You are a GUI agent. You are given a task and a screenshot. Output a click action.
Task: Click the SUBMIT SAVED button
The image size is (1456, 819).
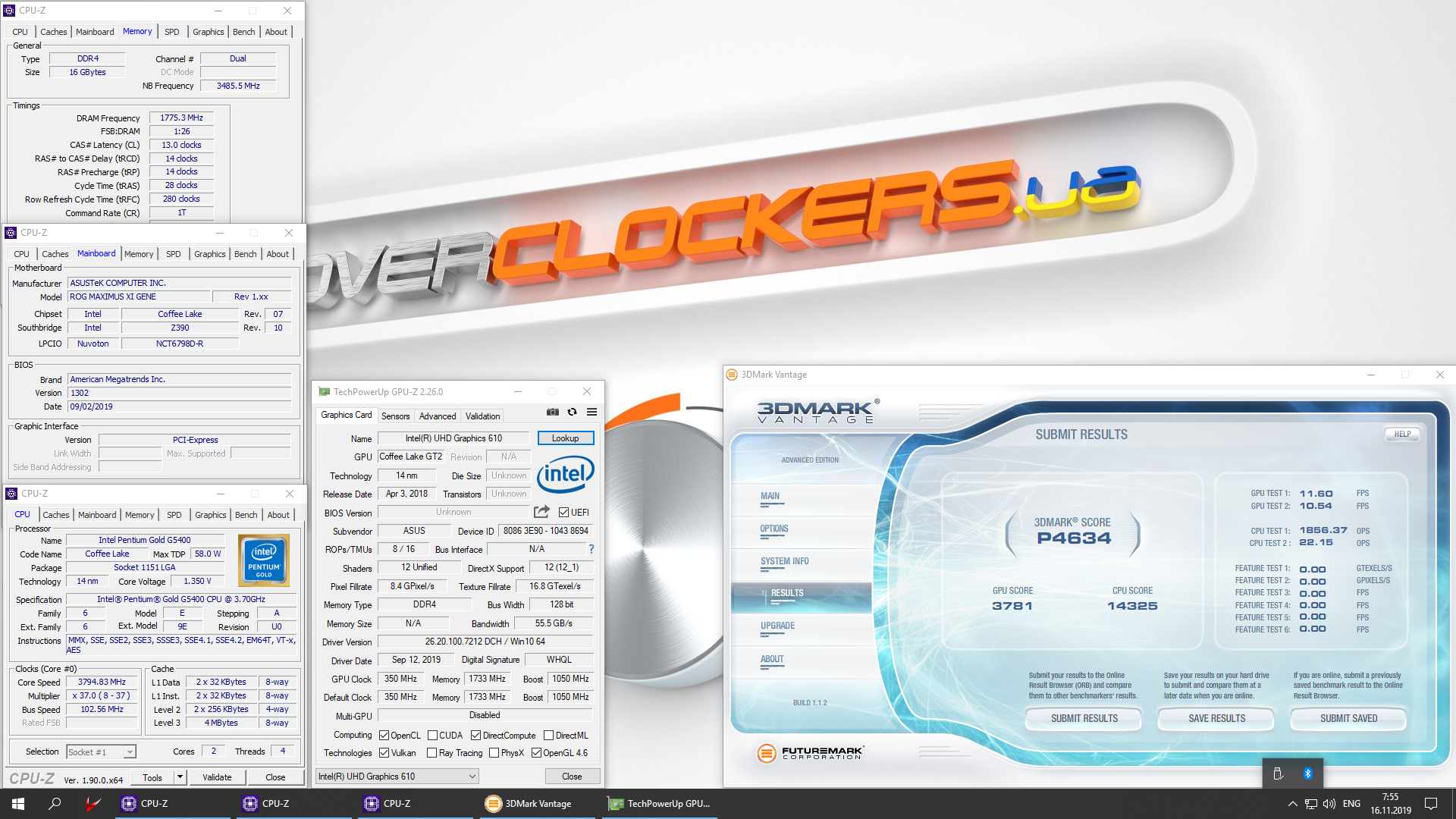[x=1349, y=719]
